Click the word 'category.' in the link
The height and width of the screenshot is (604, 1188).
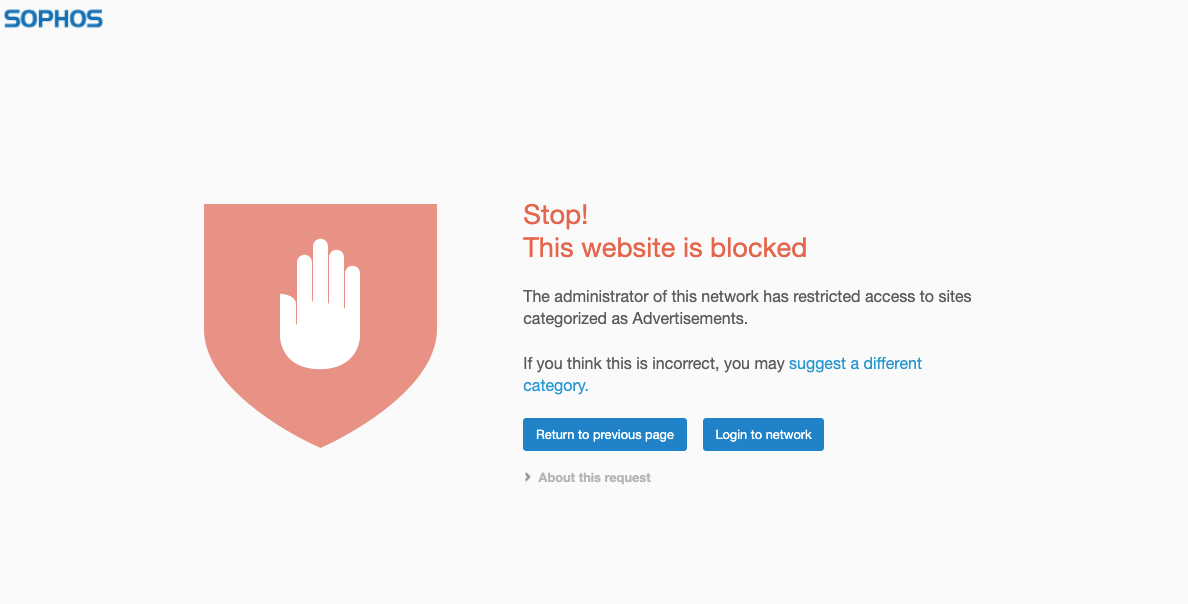[555, 386]
